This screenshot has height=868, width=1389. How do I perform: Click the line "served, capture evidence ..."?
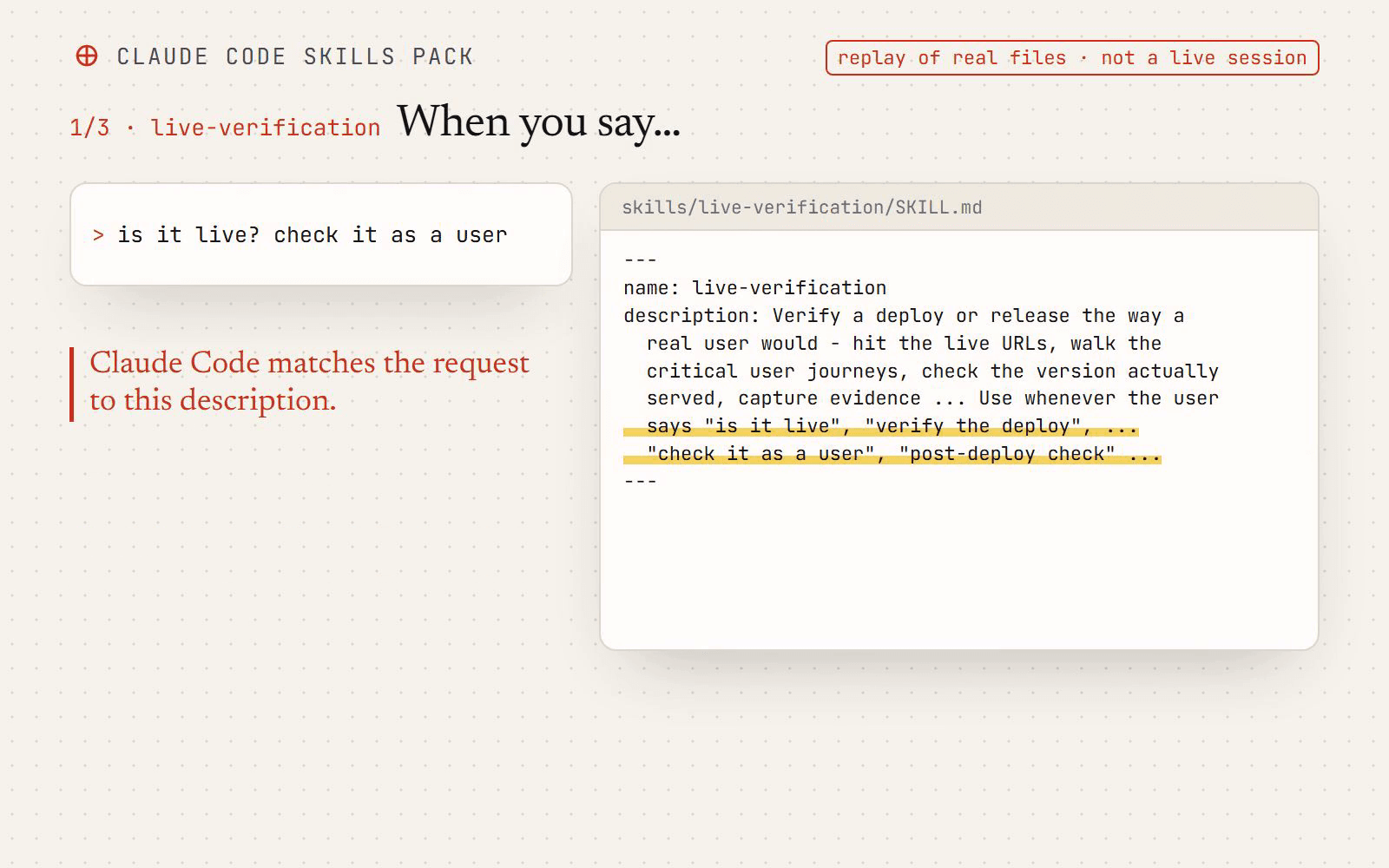[x=932, y=398]
